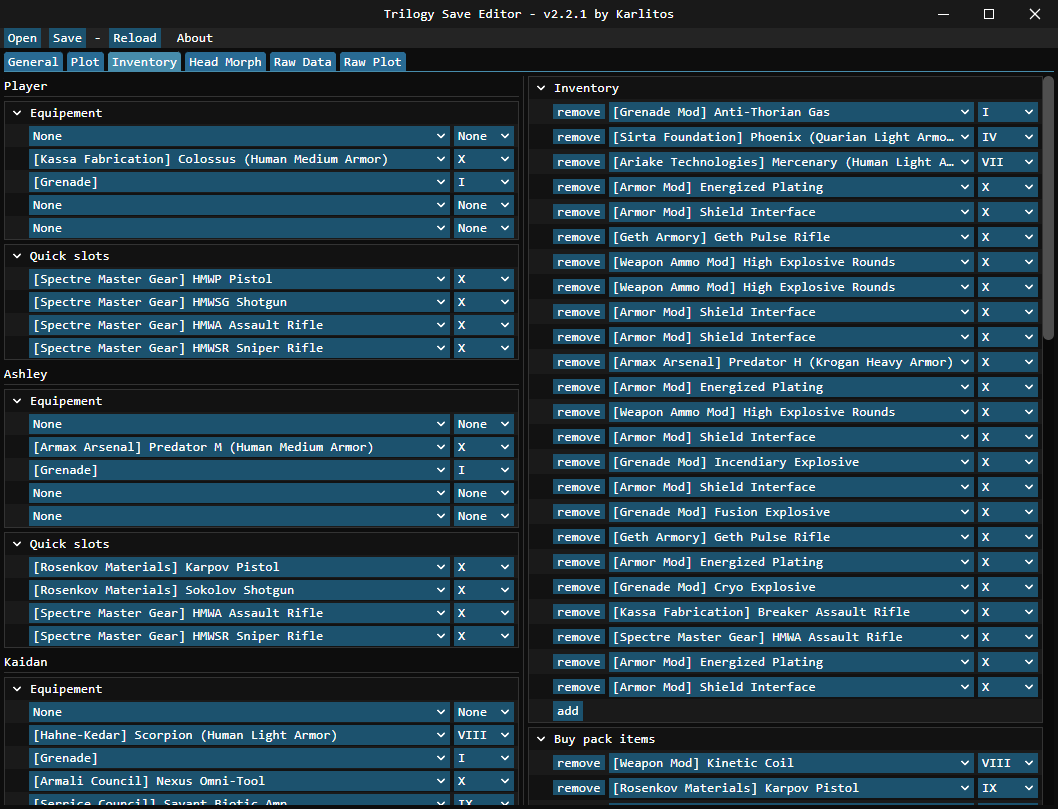Open Sokolov Shotgun item dropdown

(239, 590)
